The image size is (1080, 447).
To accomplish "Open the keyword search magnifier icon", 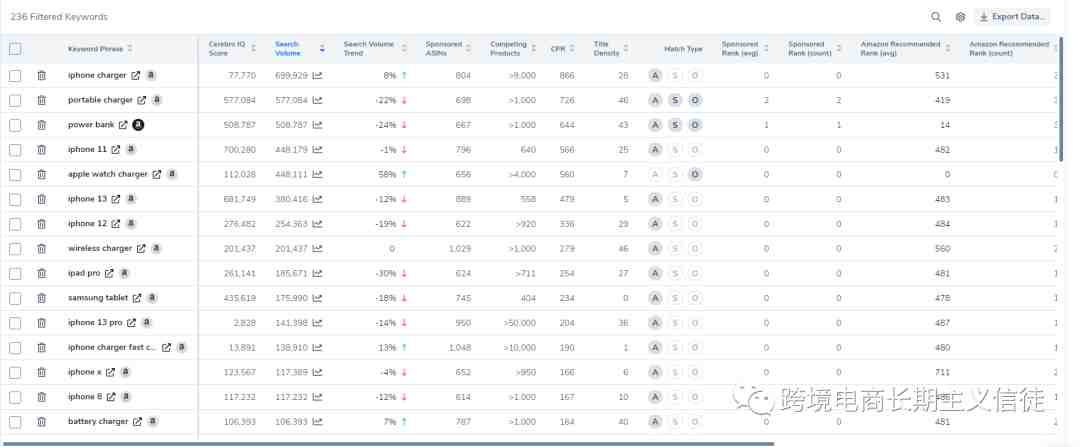I will coord(935,17).
